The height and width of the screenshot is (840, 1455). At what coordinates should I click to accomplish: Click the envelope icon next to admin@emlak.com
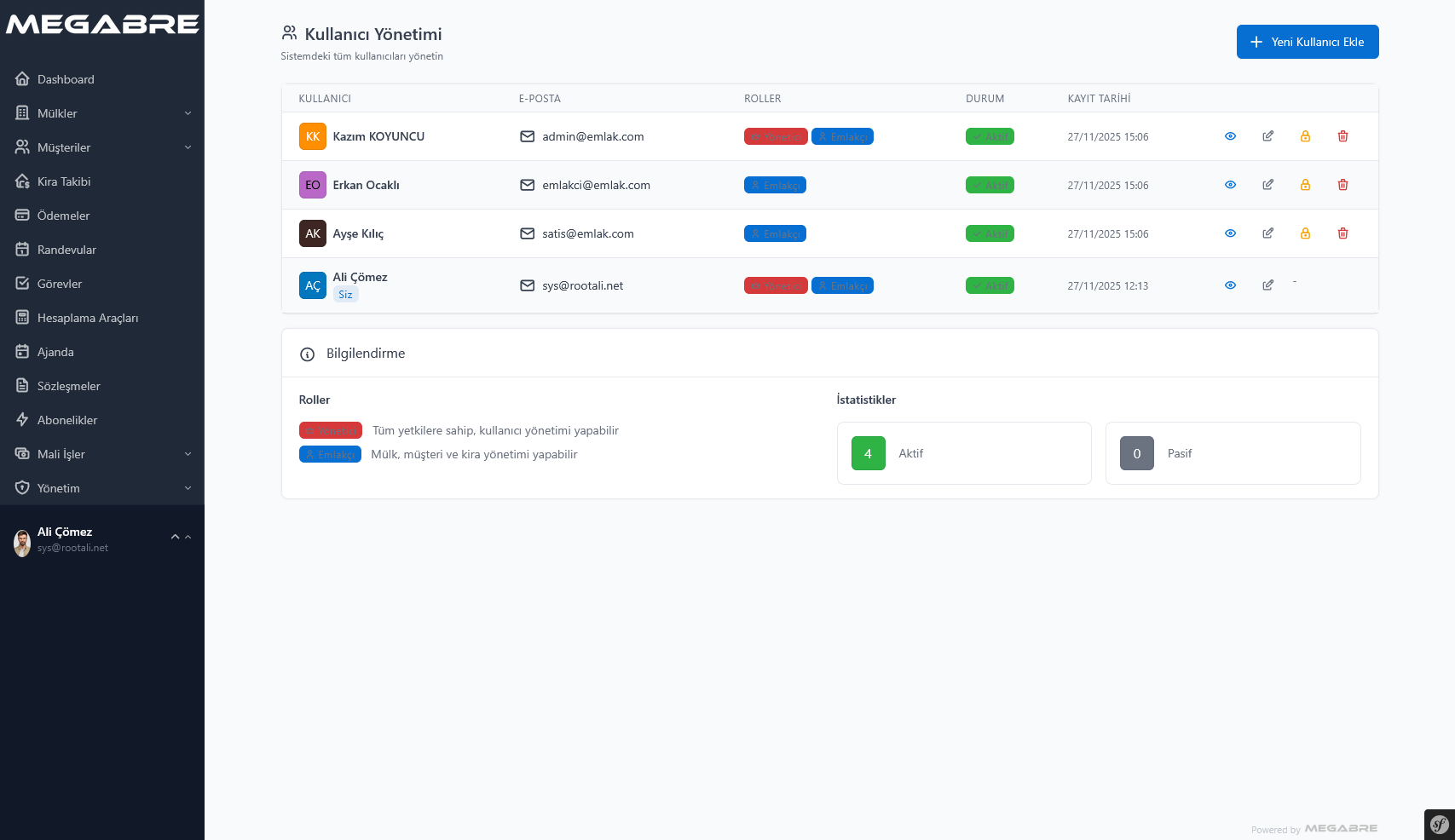point(527,136)
